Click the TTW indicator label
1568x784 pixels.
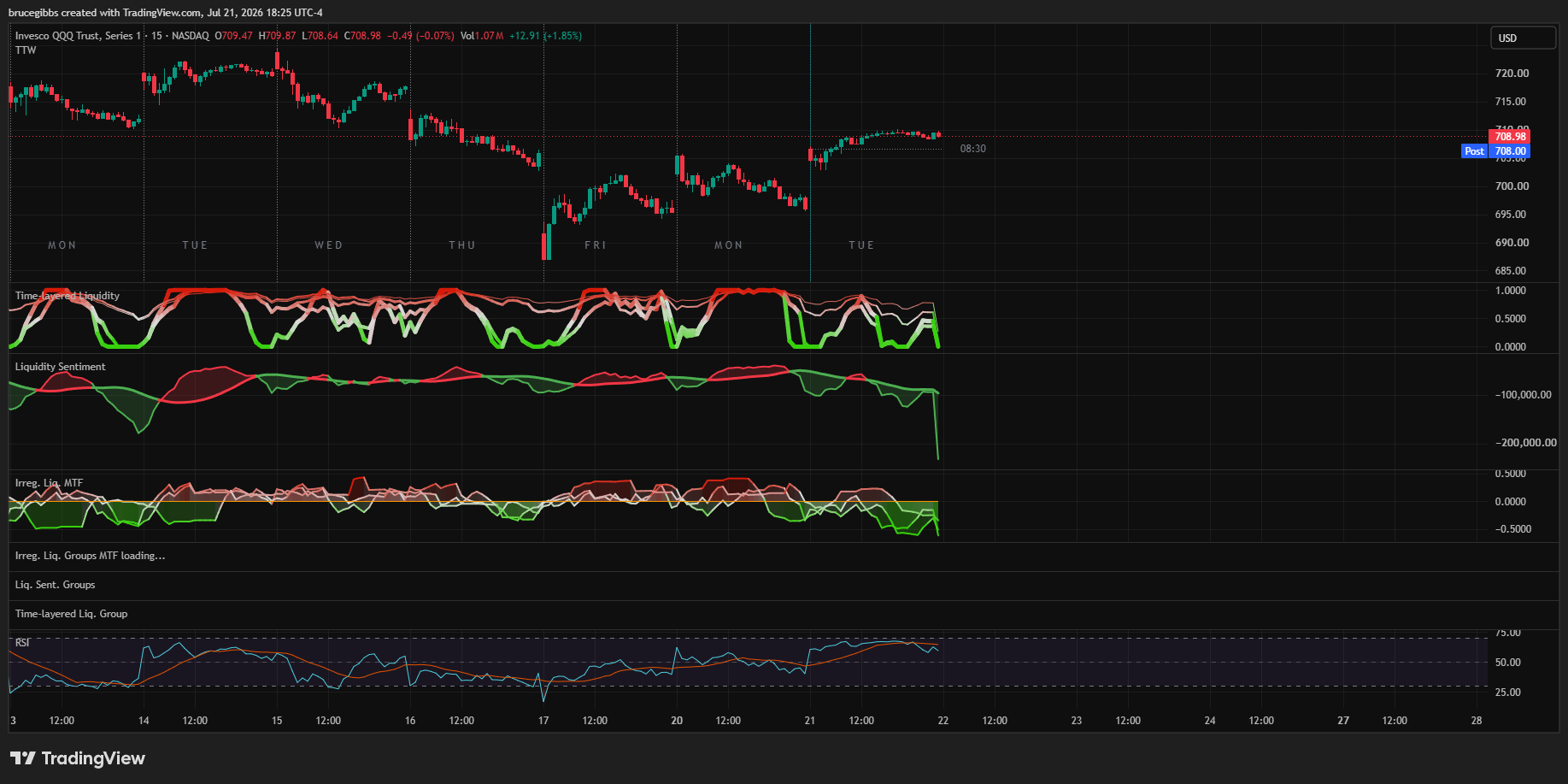point(26,50)
